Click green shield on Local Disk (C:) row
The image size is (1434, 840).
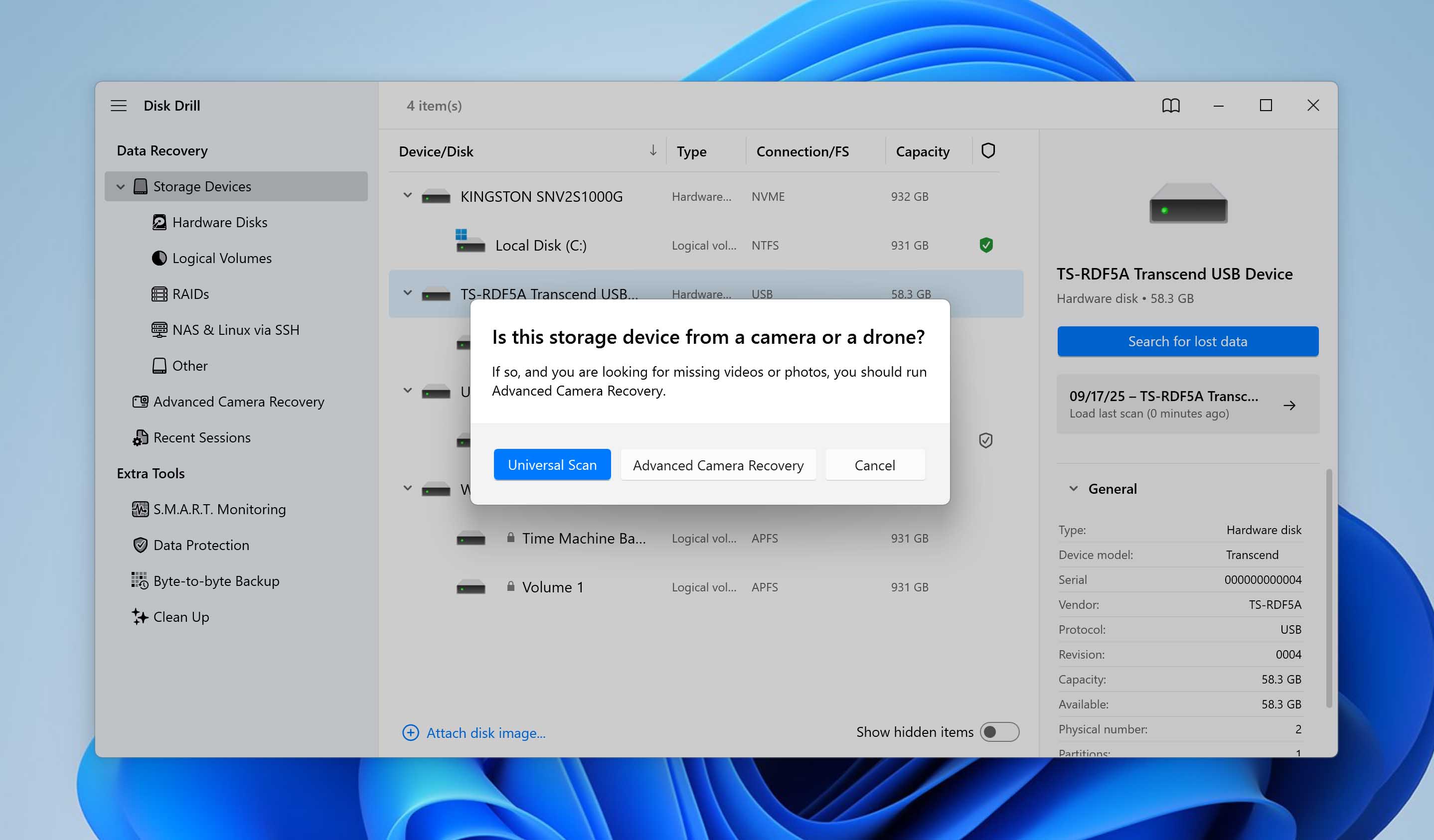(x=986, y=245)
